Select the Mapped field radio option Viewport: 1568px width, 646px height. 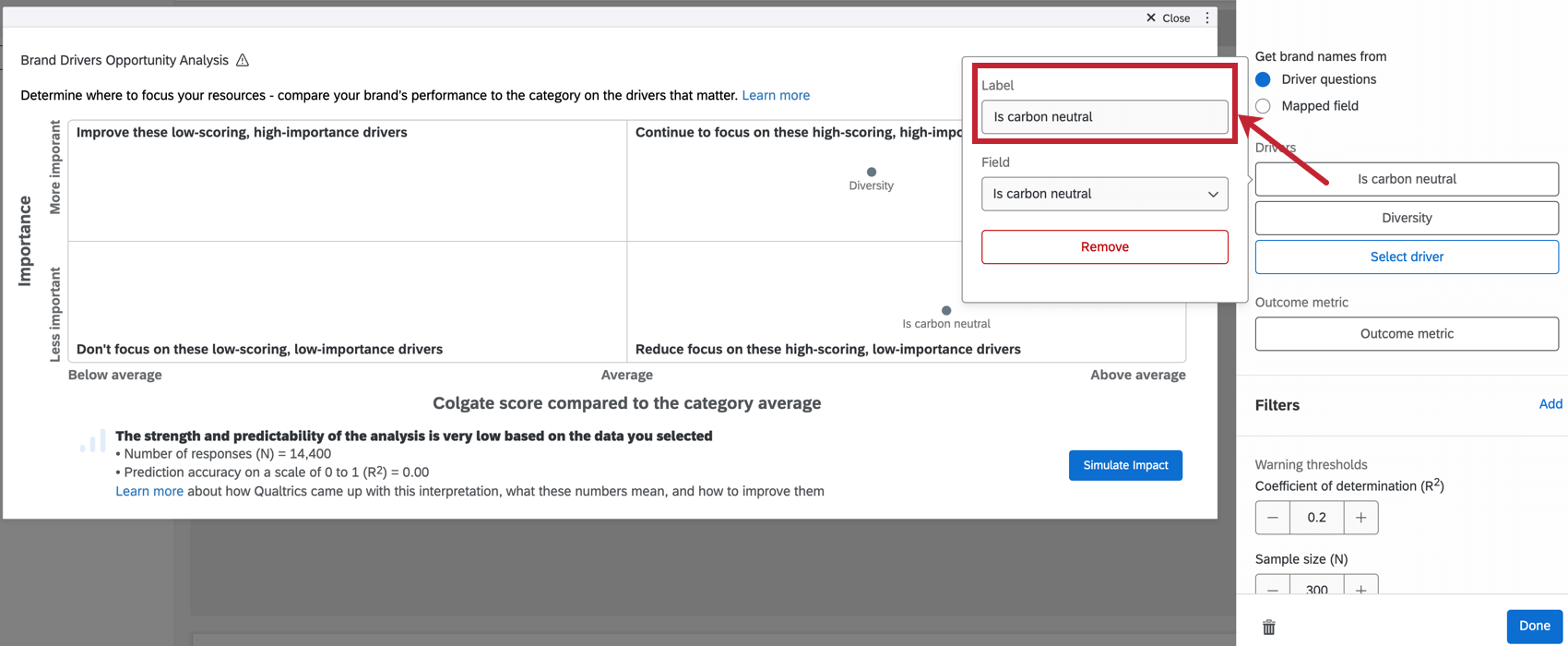(x=1264, y=106)
